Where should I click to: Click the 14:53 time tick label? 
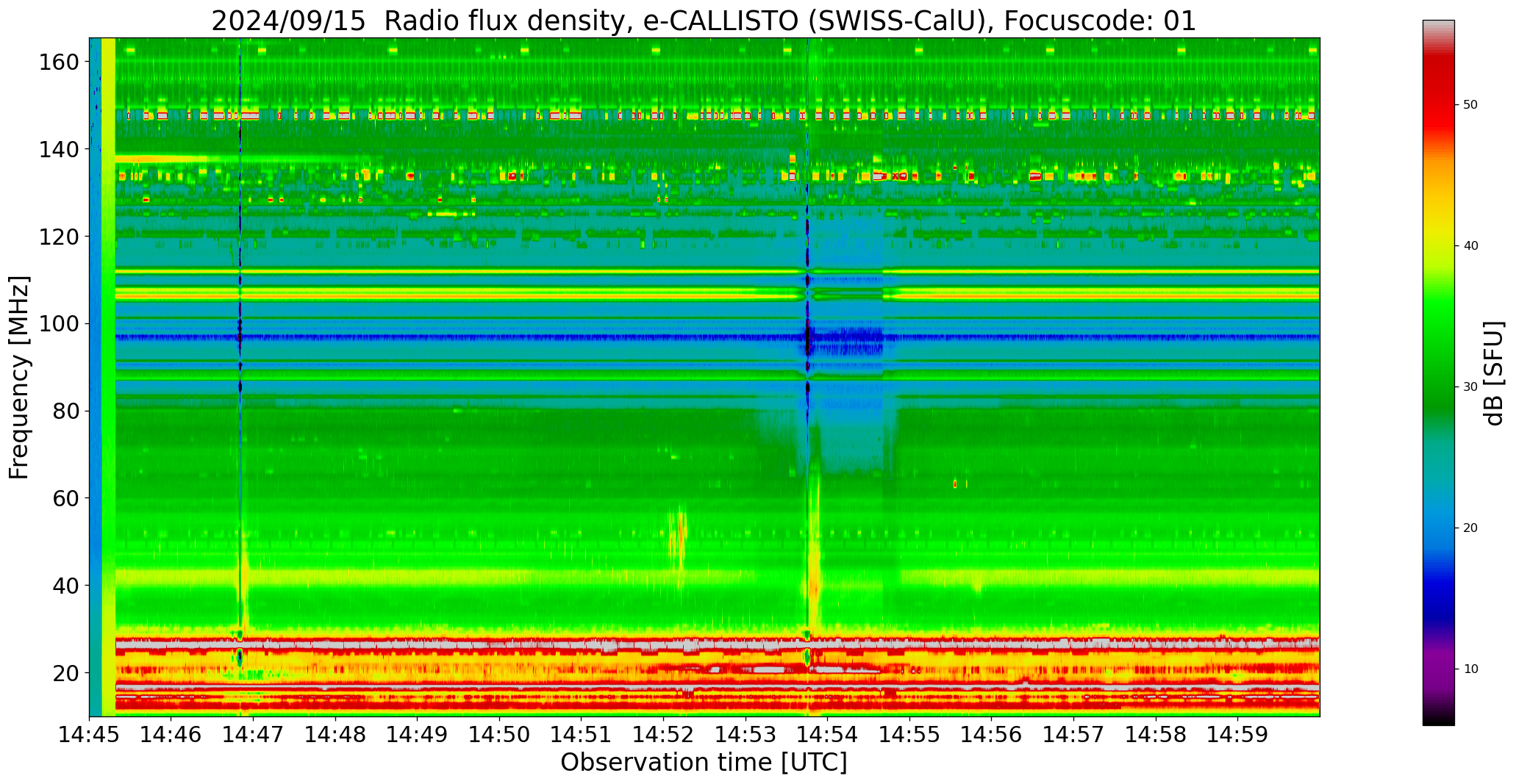[746, 734]
